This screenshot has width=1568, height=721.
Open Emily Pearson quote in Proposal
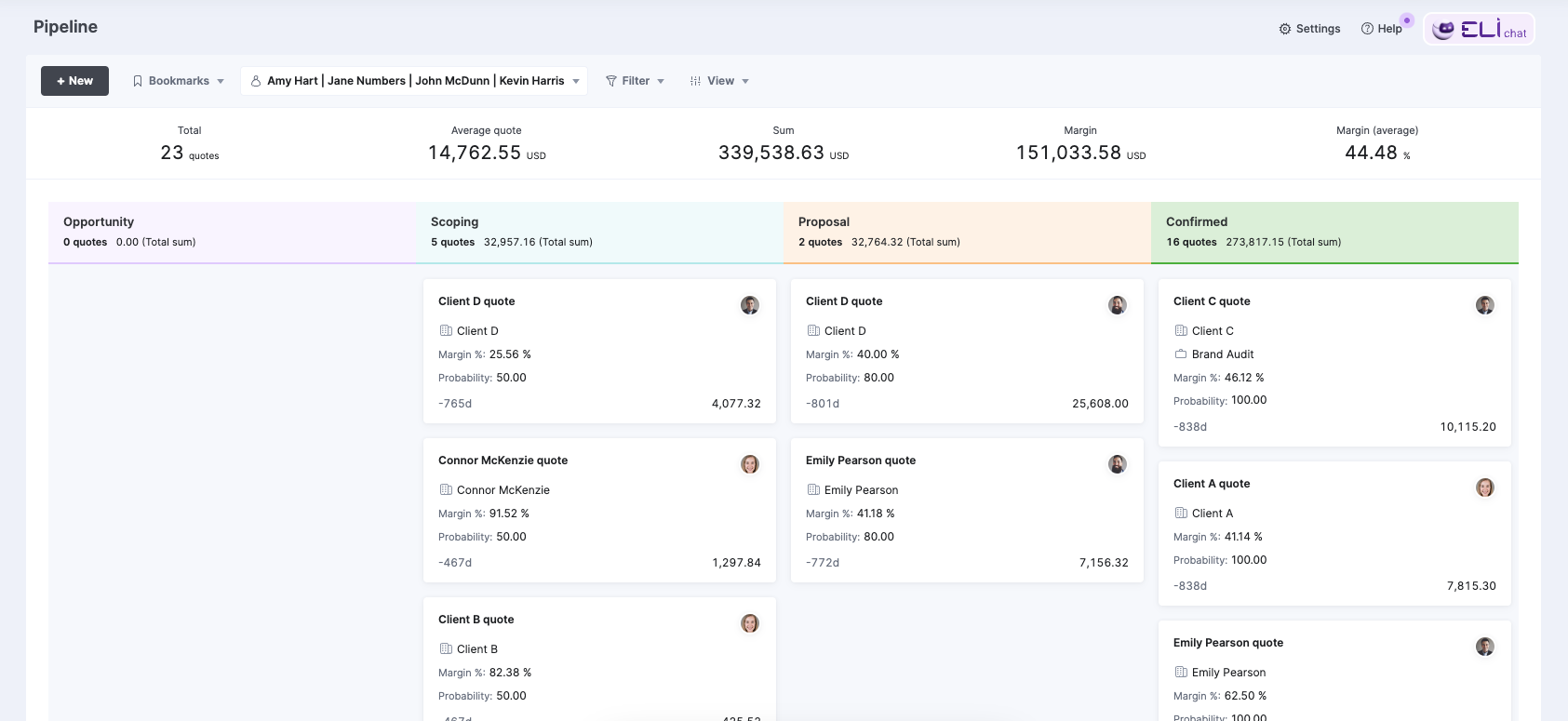coord(967,510)
